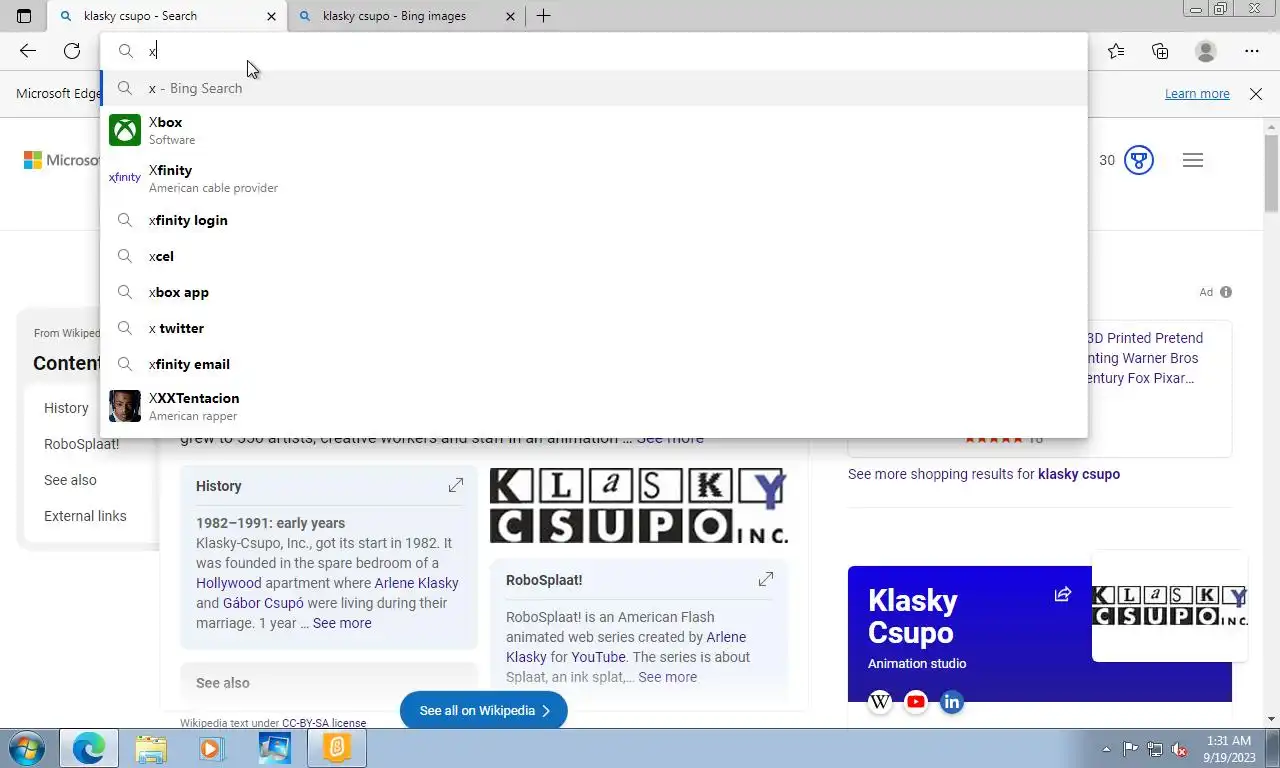This screenshot has width=1280, height=768.
Task: Click 'See more' in RoboSplaat! card
Action: (667, 677)
